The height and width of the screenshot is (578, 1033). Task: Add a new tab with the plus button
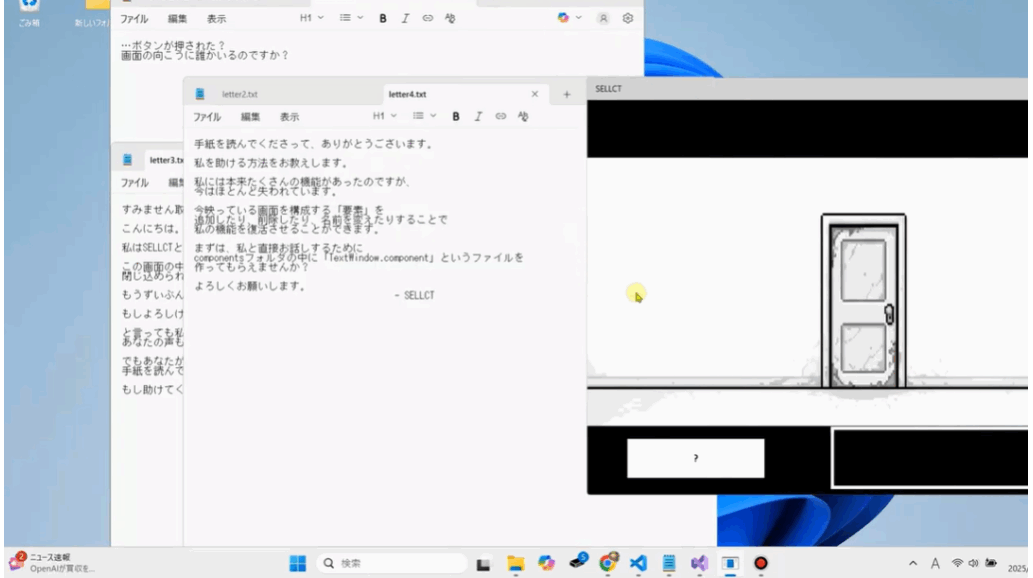(x=567, y=94)
